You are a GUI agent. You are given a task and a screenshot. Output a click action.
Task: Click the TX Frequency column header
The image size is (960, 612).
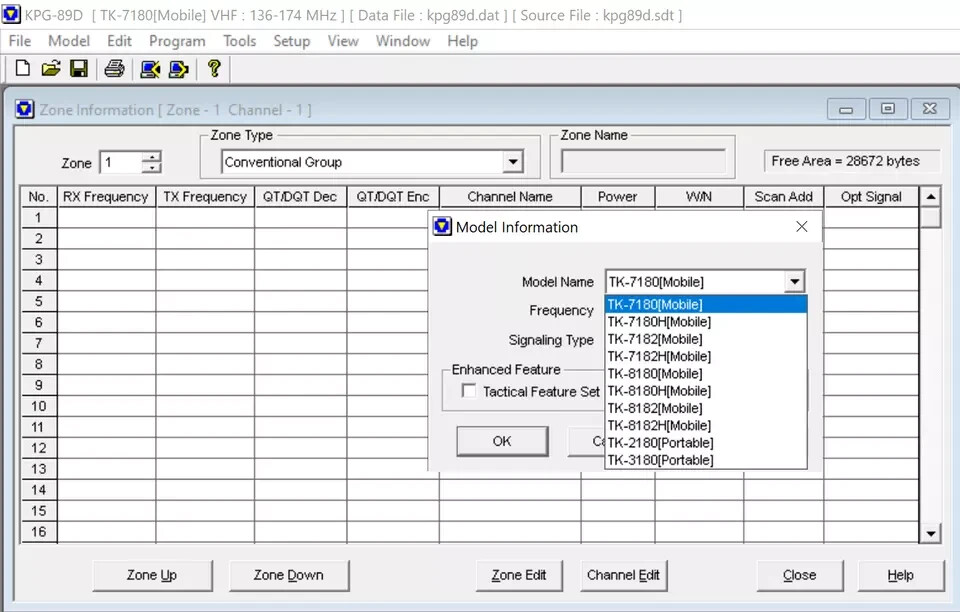pos(205,197)
